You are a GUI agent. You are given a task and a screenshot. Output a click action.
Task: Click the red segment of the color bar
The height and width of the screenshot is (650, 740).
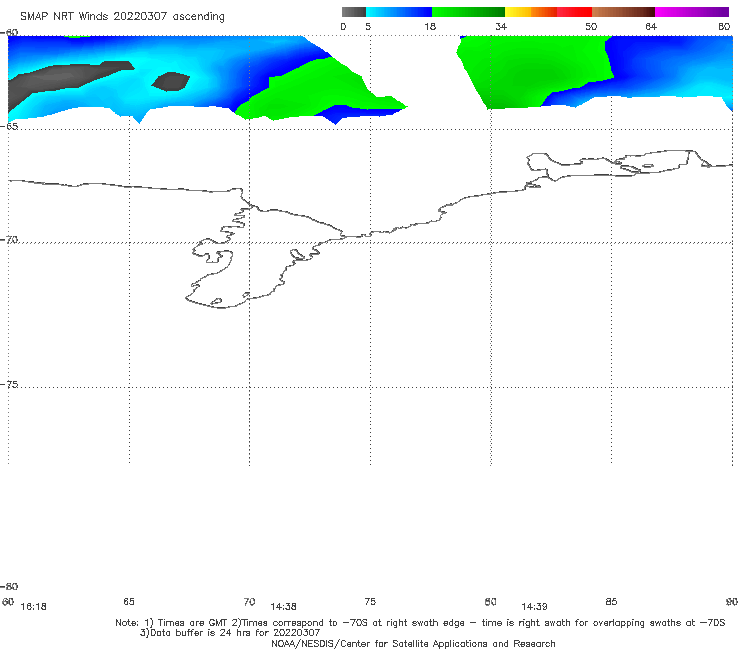coord(574,12)
